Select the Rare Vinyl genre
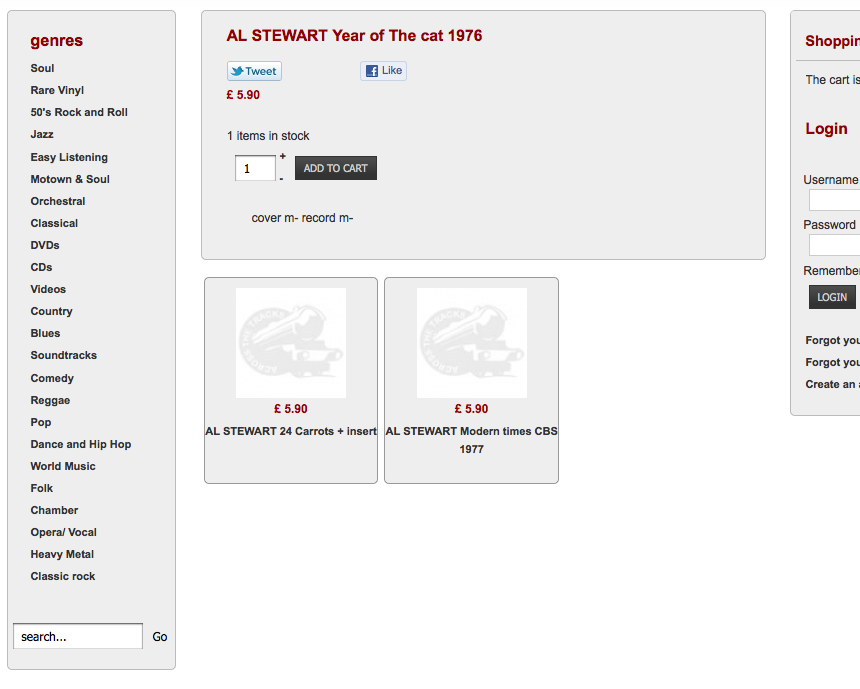 [x=57, y=90]
